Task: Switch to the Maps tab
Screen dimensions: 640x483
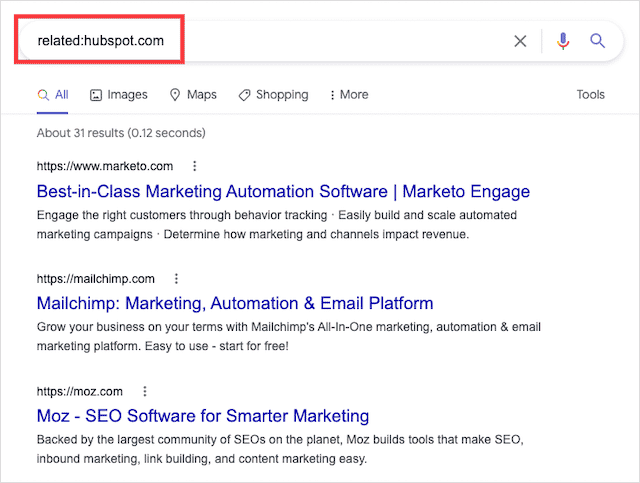Action: click(x=192, y=95)
